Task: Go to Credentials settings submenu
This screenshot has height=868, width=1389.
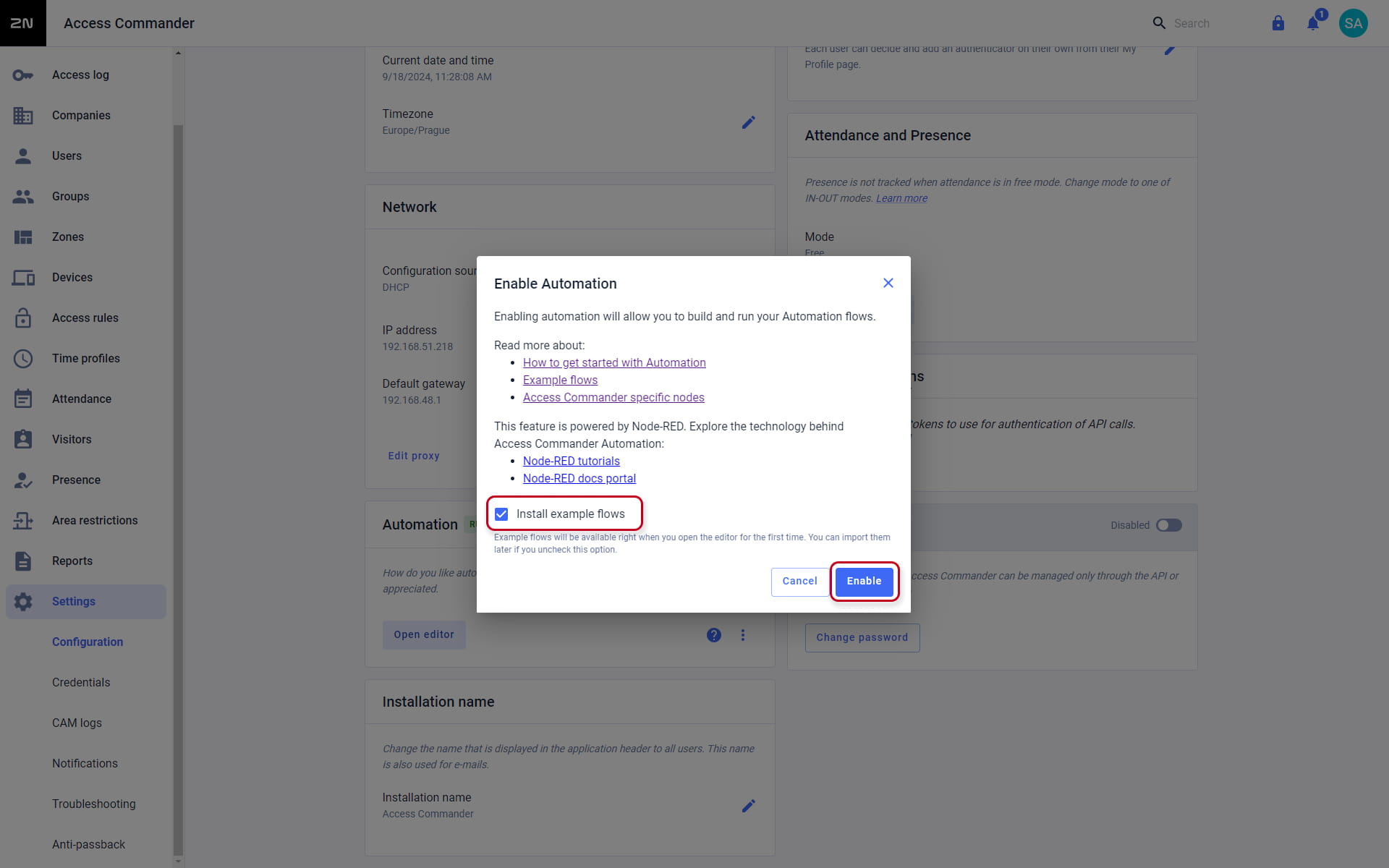Action: [81, 683]
